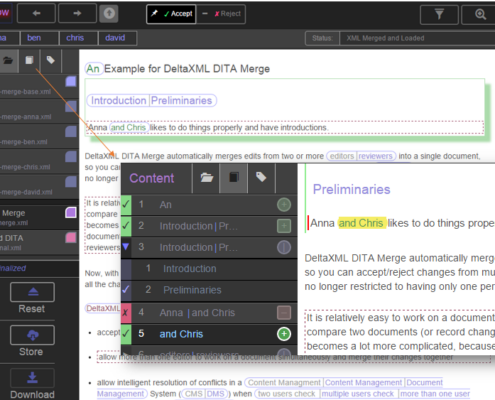This screenshot has height=400, width=495.
Task: Toggle the check beside sub-item Preliminaries
Action: click(x=126, y=290)
